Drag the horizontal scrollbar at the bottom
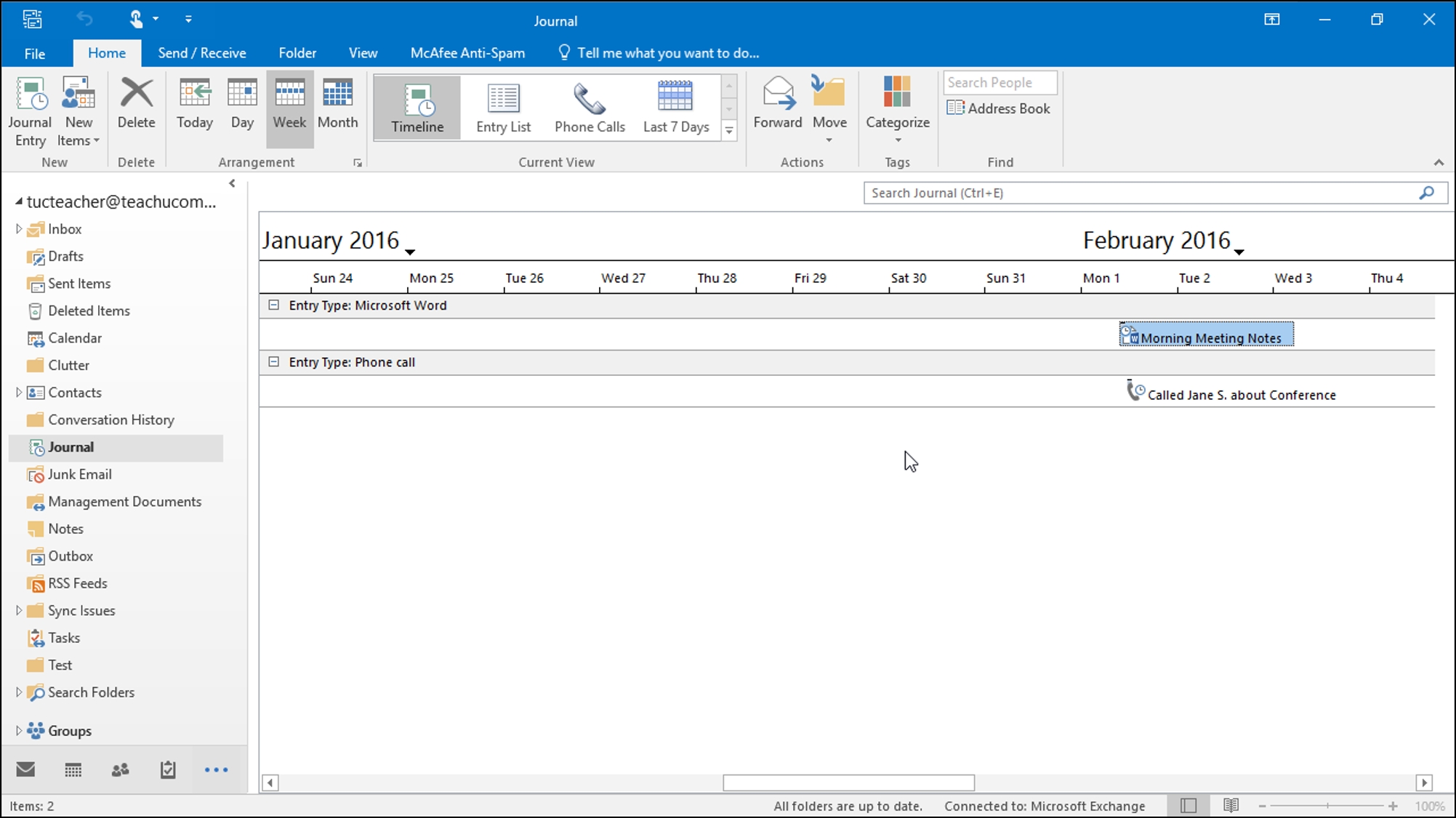This screenshot has height=818, width=1456. click(848, 782)
